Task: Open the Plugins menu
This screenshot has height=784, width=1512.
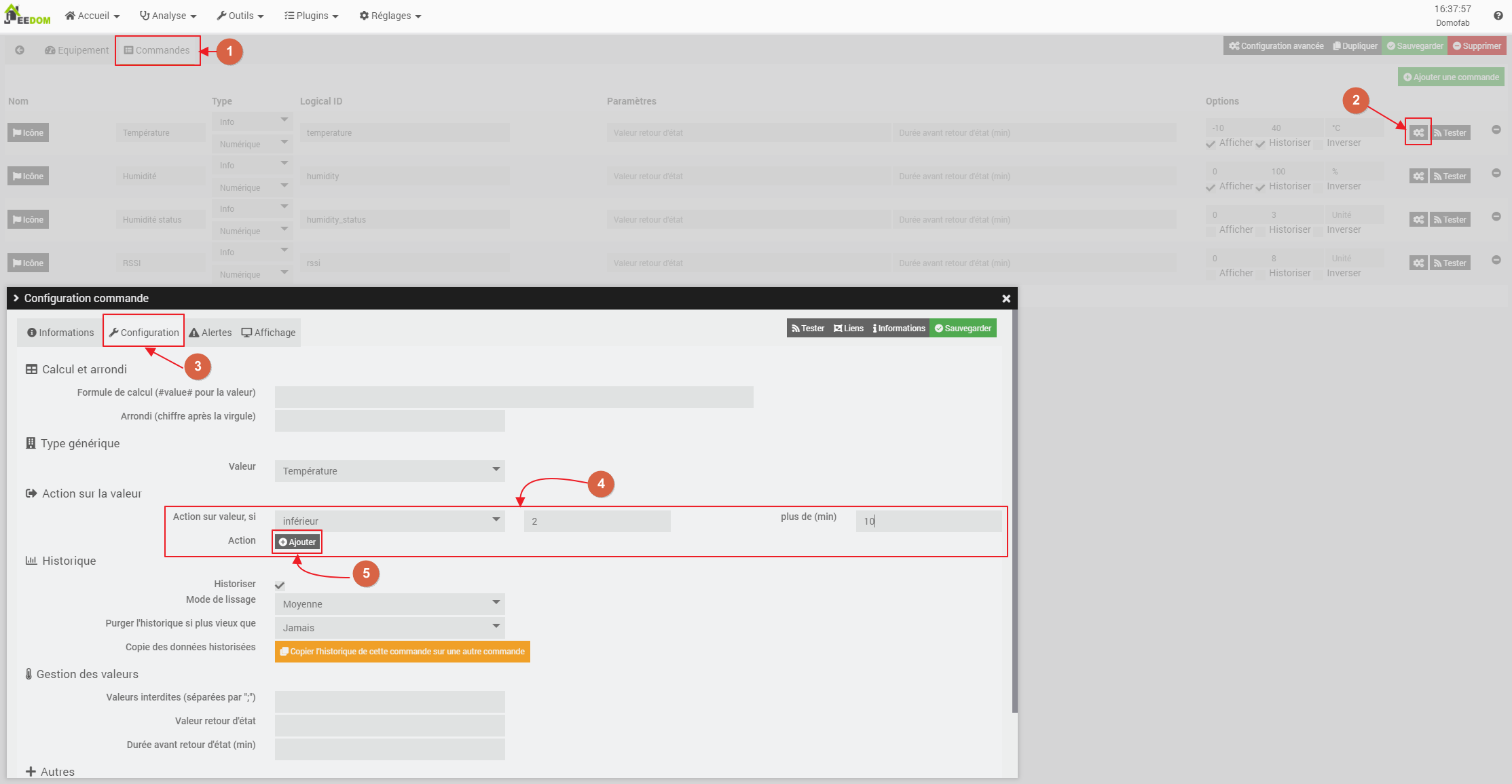Action: 312,16
